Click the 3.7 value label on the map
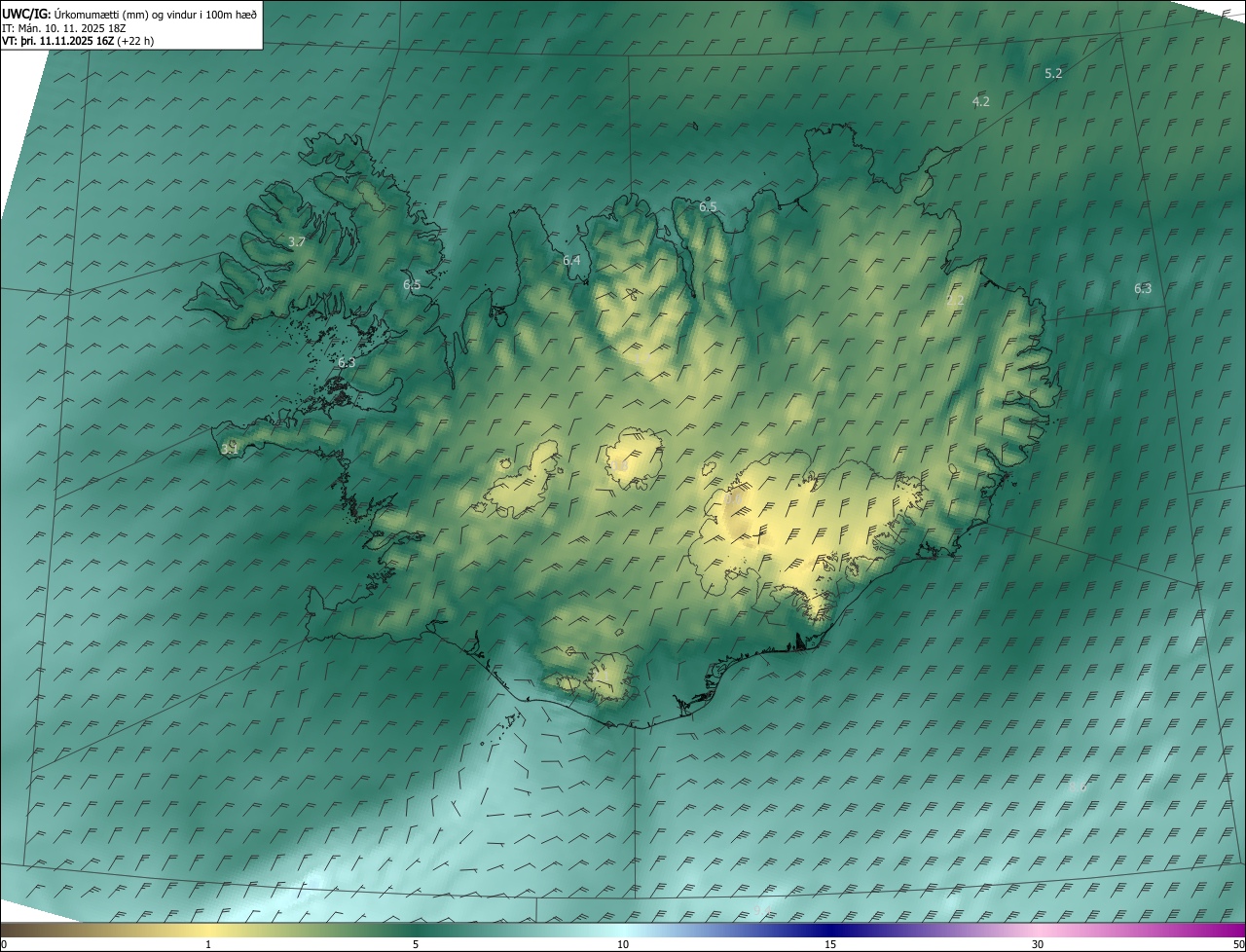This screenshot has height=952, width=1246. pos(297,241)
